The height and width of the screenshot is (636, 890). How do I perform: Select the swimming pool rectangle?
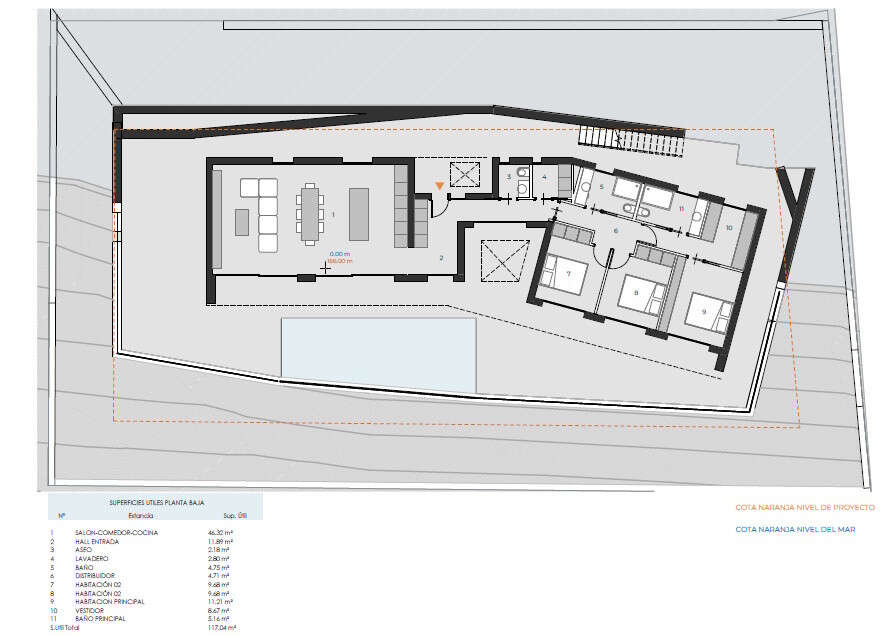[378, 355]
